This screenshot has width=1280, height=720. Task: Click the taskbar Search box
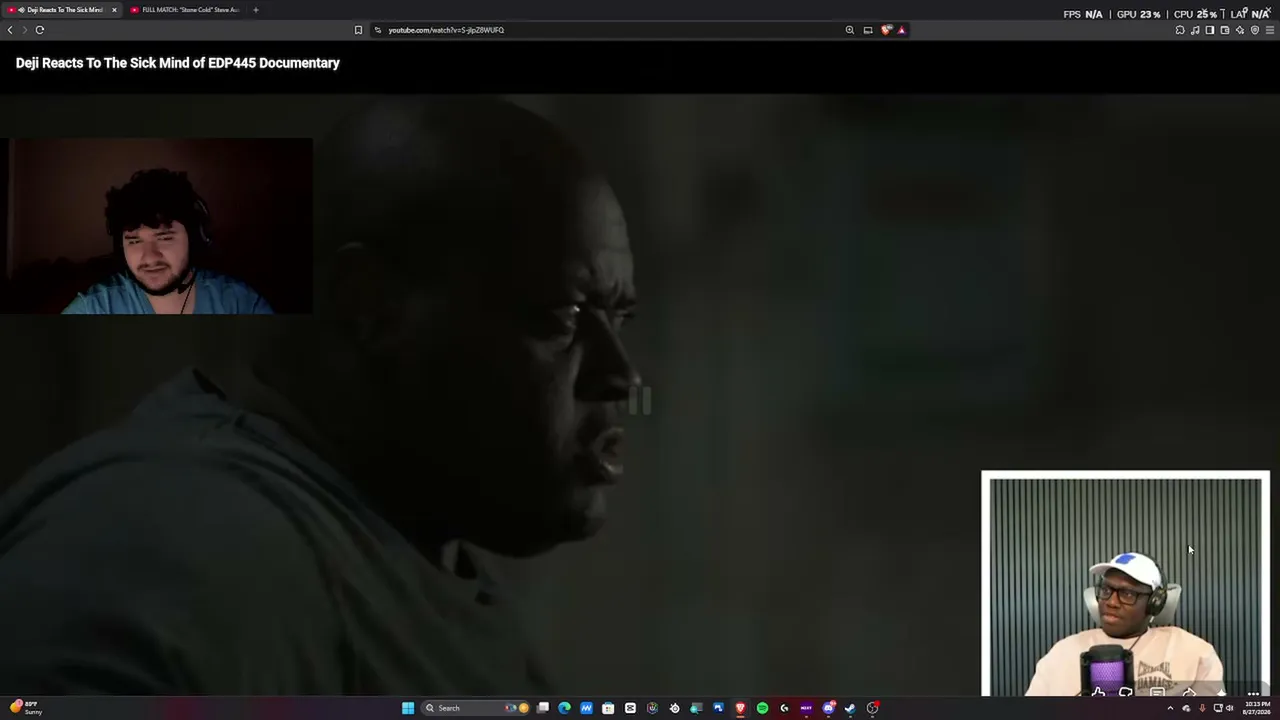pyautogui.click(x=476, y=708)
